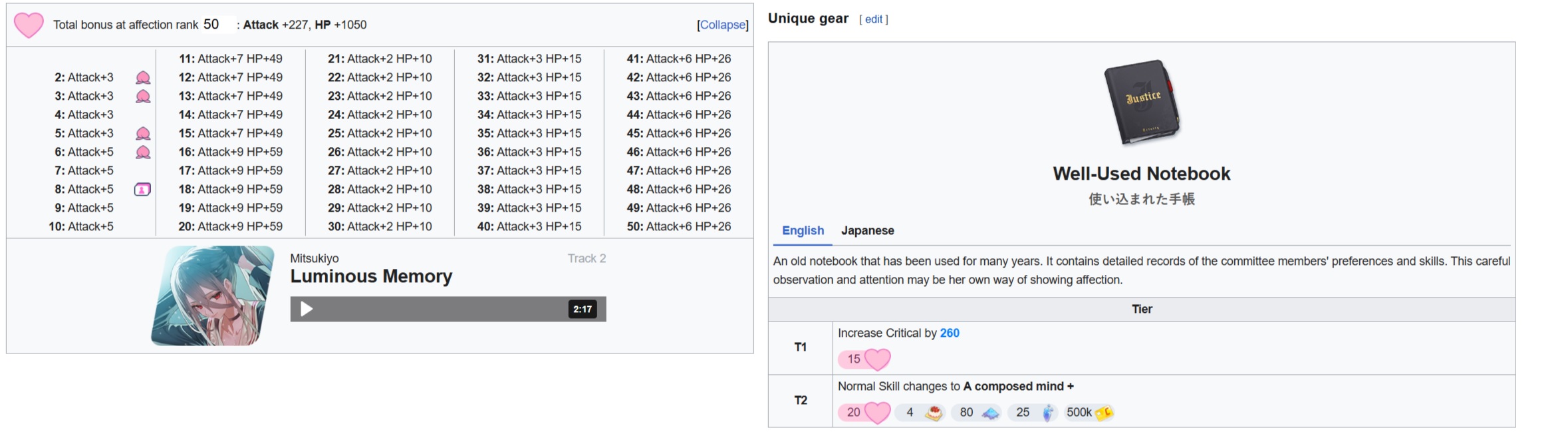Viewport: 1568px width, 432px height.
Task: Click the edit link beside Unique gear
Action: coord(874,19)
